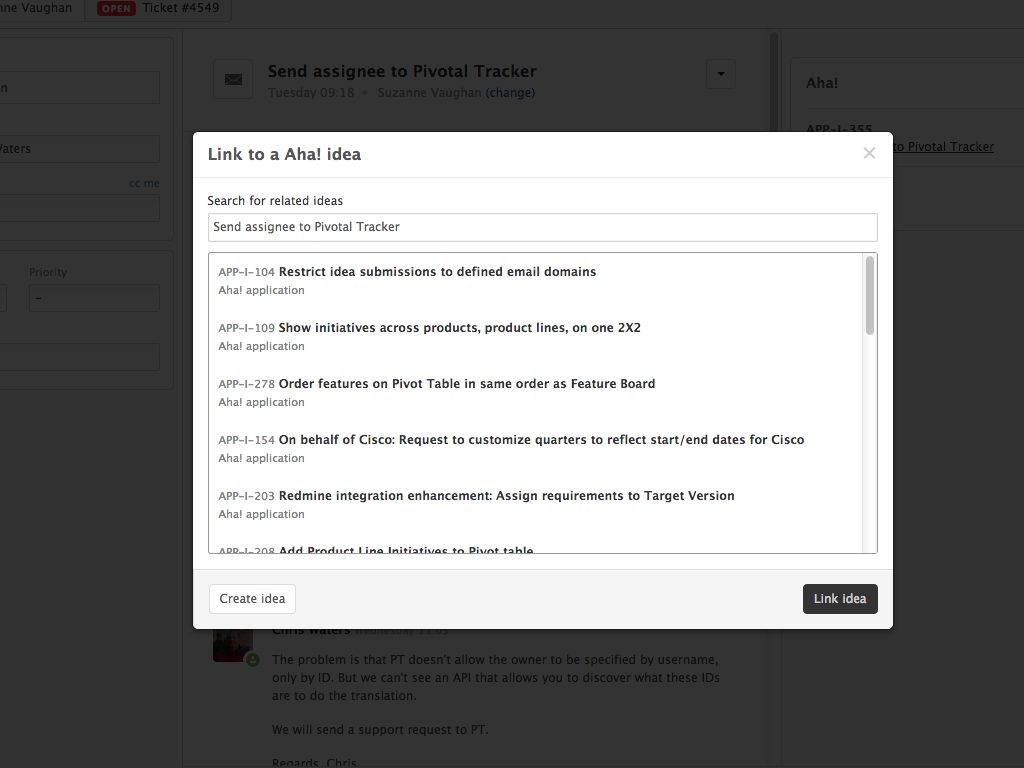Click the Search for related ideas field
Image resolution: width=1024 pixels, height=768 pixels.
[x=542, y=227]
